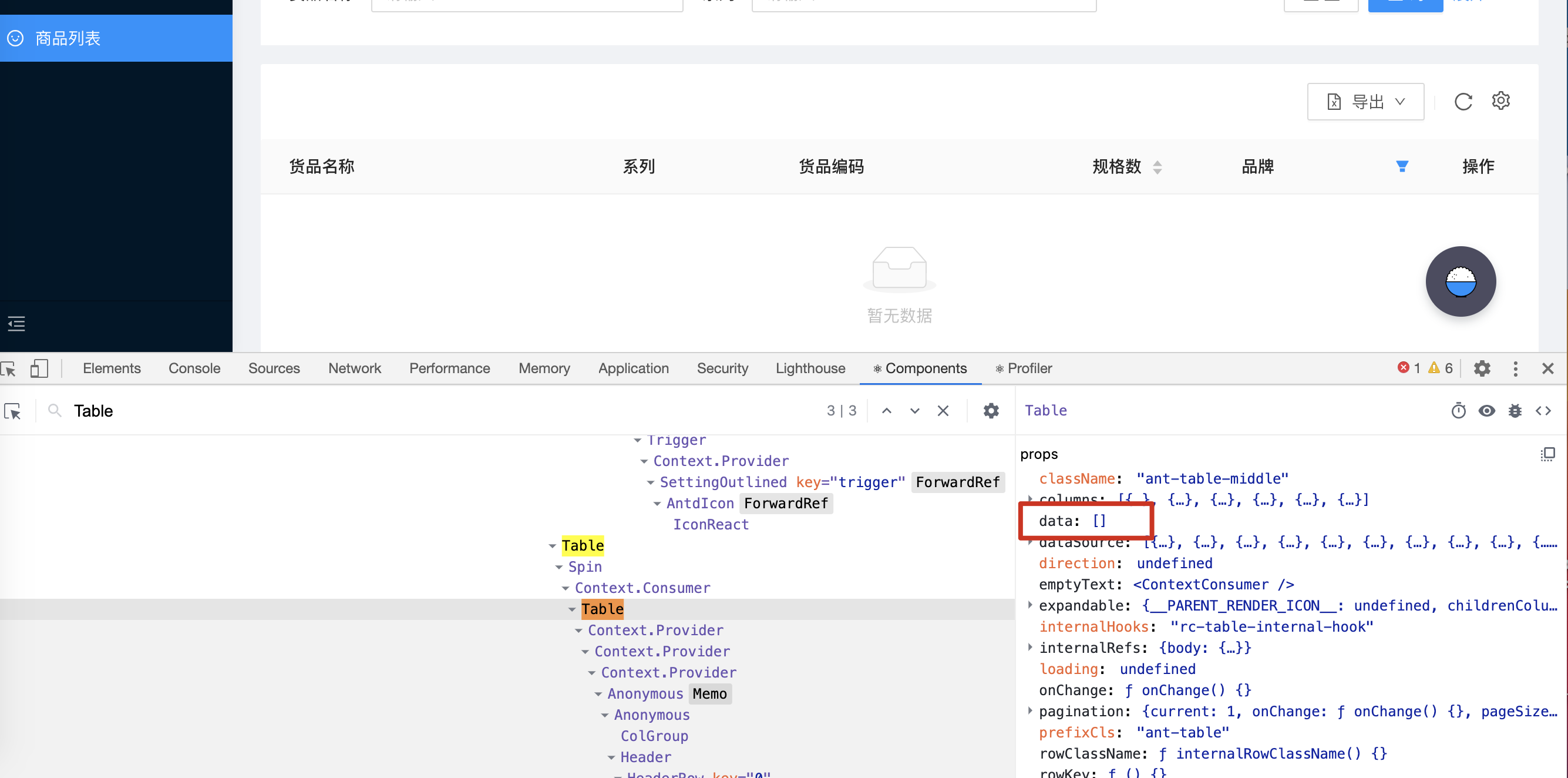View Table source with the code icon

[x=1545, y=411]
